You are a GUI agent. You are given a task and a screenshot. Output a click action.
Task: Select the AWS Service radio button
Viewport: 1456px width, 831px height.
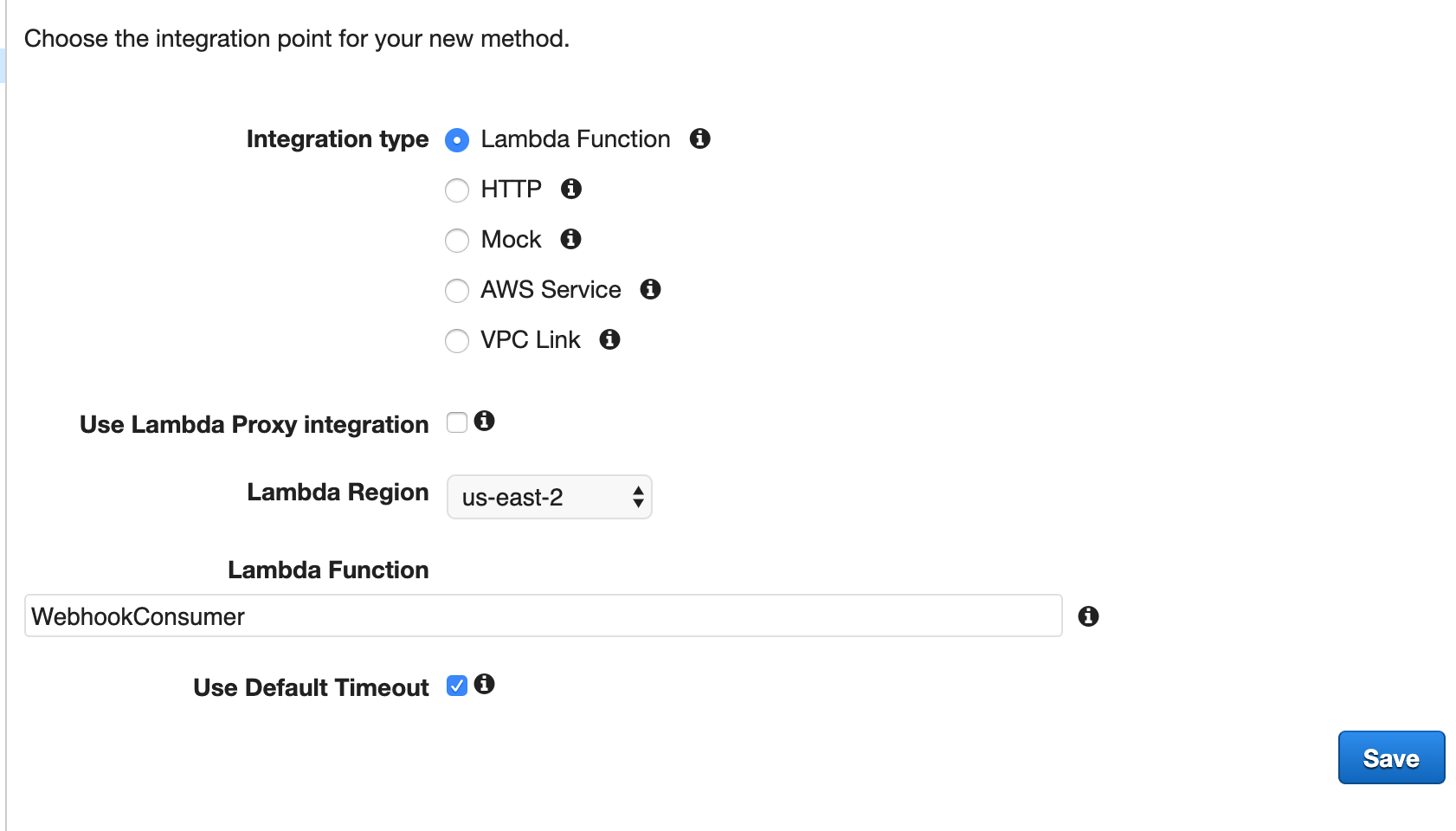pos(457,290)
